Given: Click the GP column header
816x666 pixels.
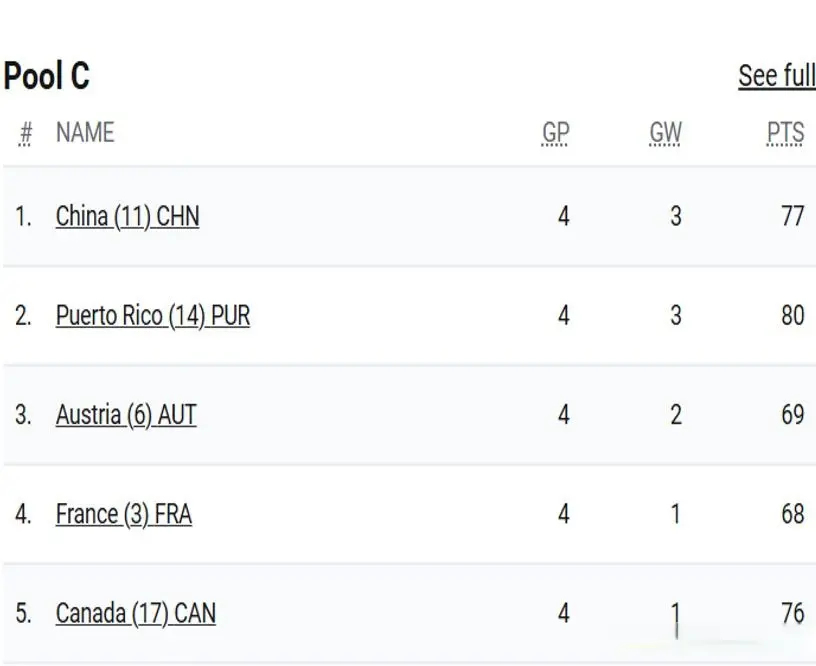Looking at the screenshot, I should pyautogui.click(x=555, y=133).
